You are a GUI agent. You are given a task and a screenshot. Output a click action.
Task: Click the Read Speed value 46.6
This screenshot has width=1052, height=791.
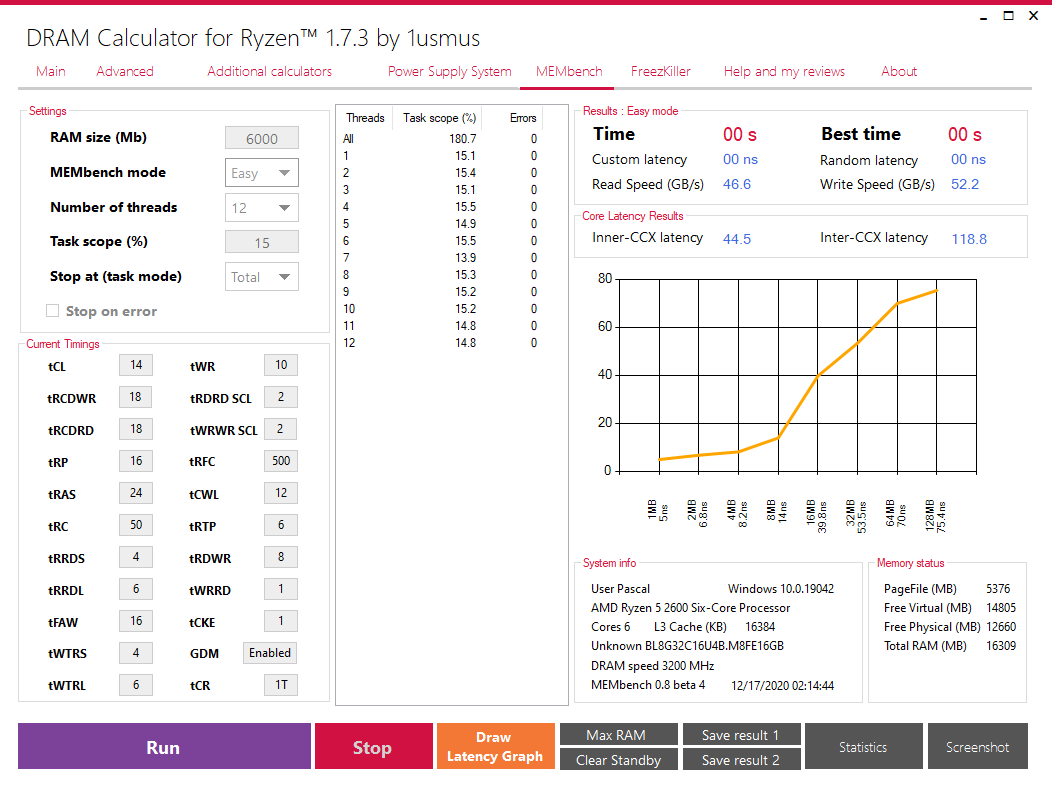[737, 184]
